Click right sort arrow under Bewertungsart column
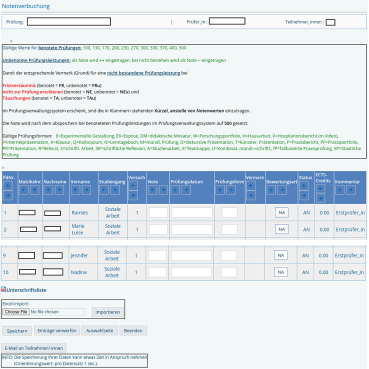 [282, 190]
